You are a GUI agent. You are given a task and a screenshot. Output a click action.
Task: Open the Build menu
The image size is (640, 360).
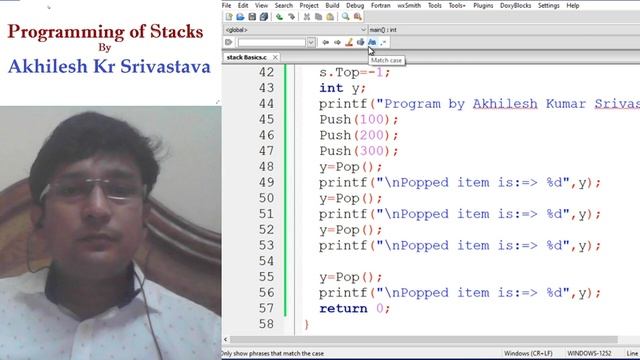332,6
